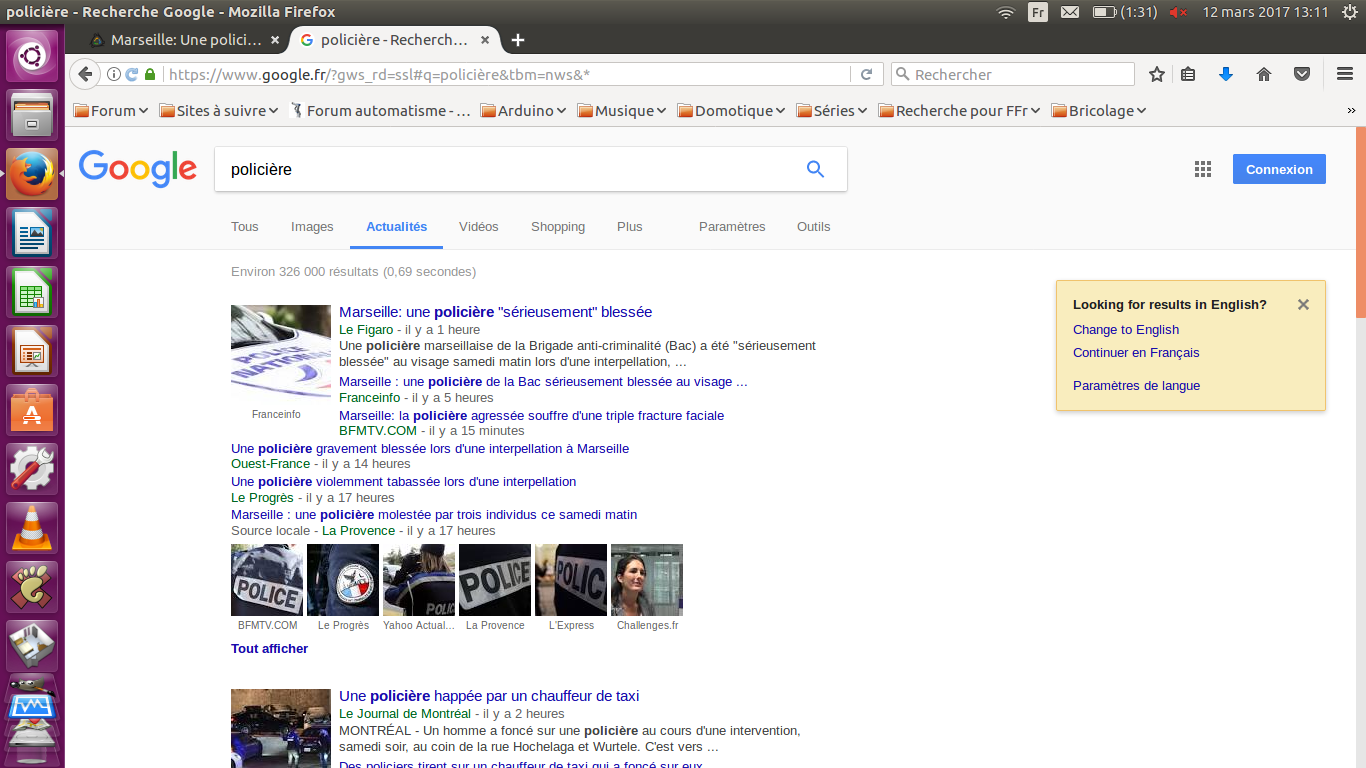Click 'Change to English' link
Image resolution: width=1366 pixels, height=768 pixels.
[1126, 330]
